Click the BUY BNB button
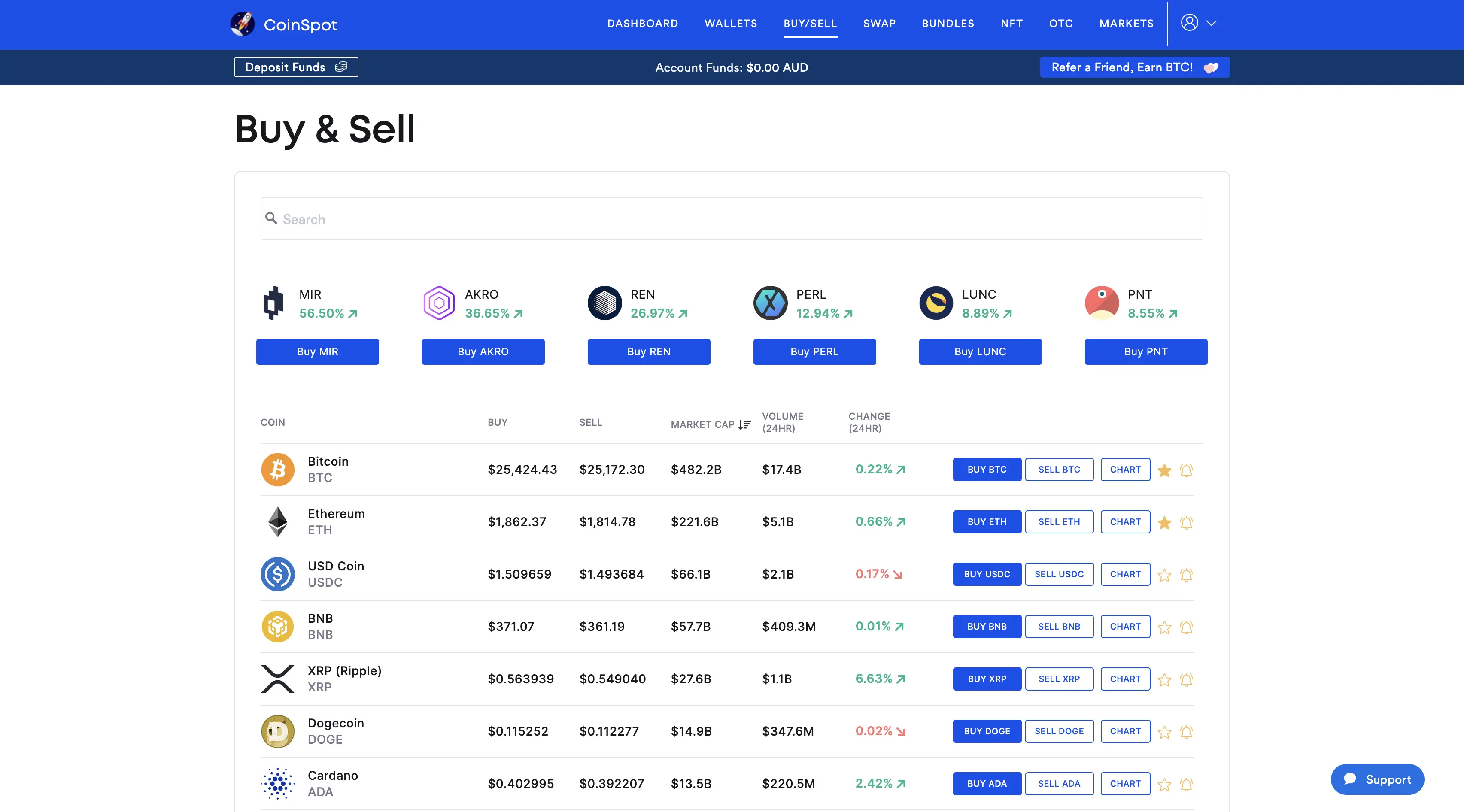 pos(987,626)
